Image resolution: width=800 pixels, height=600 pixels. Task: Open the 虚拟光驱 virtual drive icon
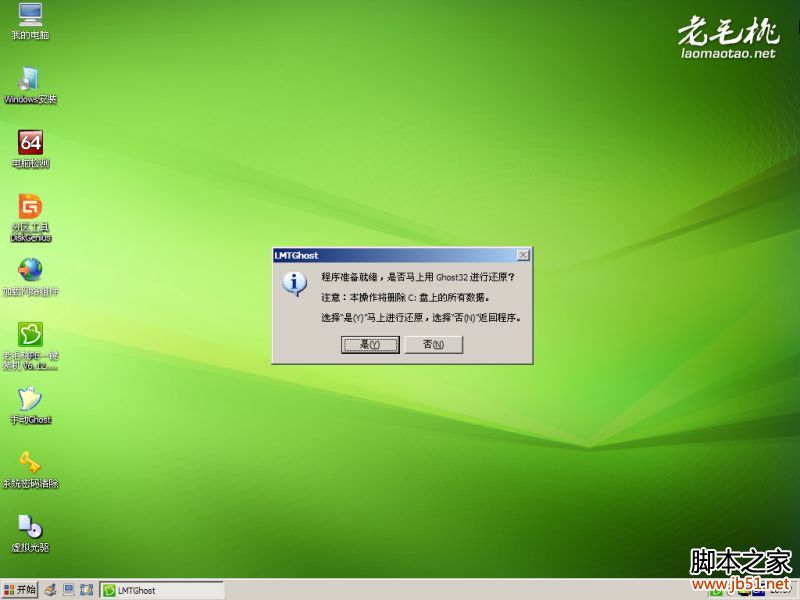(x=30, y=527)
